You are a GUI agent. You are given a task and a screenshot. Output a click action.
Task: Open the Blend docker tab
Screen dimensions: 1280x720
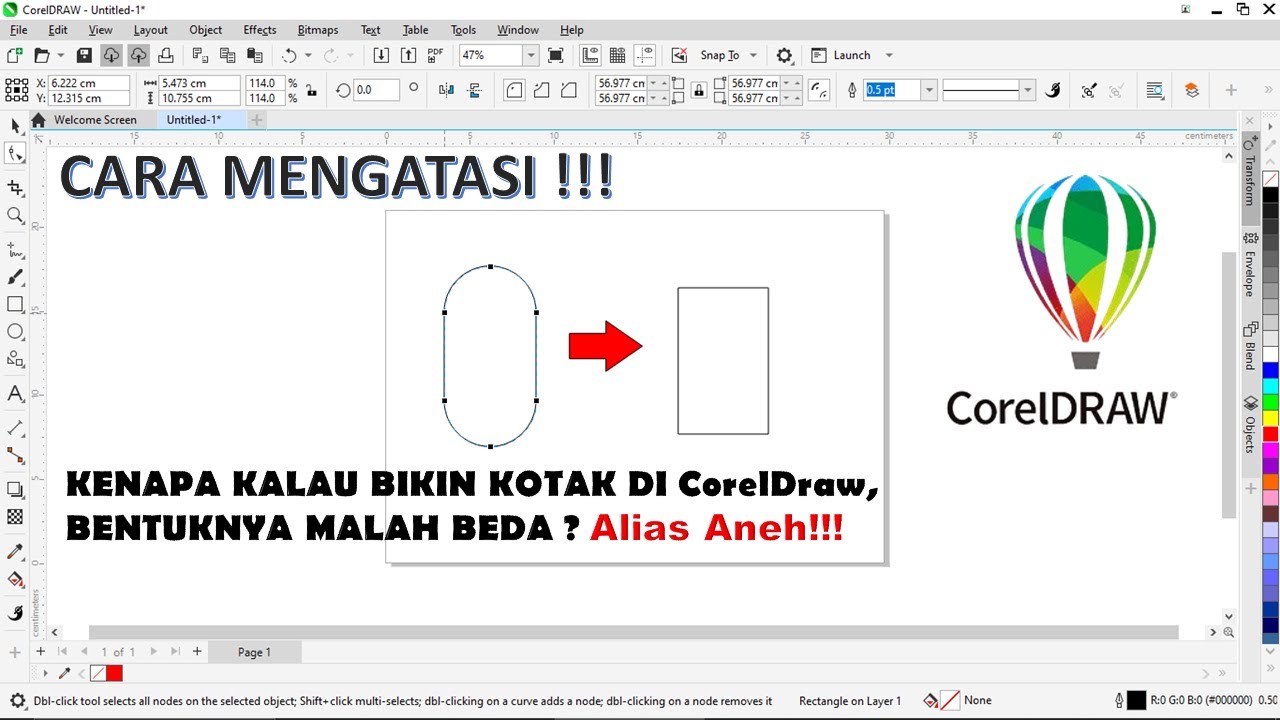pyautogui.click(x=1250, y=346)
